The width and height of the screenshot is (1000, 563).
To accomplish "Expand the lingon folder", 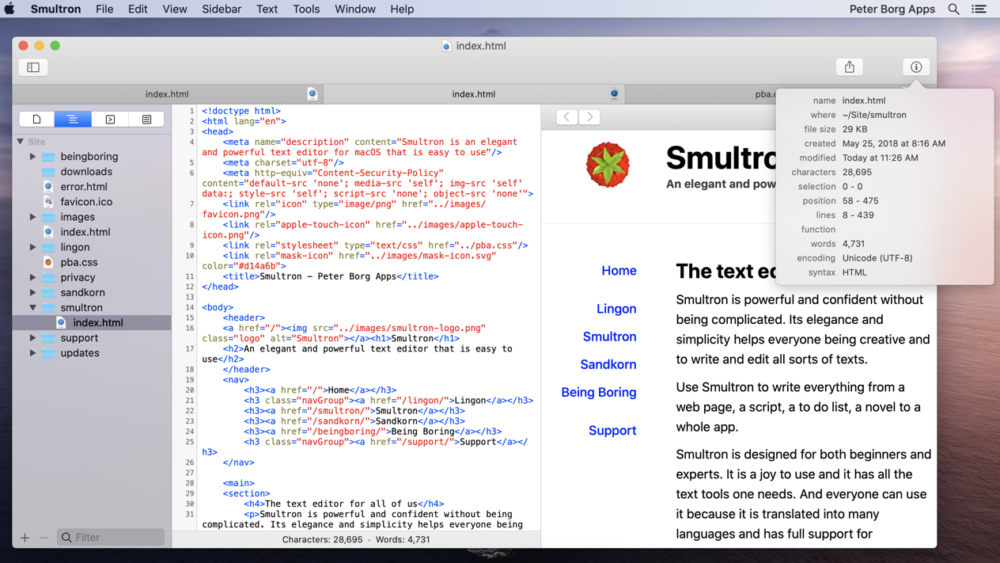I will [33, 247].
